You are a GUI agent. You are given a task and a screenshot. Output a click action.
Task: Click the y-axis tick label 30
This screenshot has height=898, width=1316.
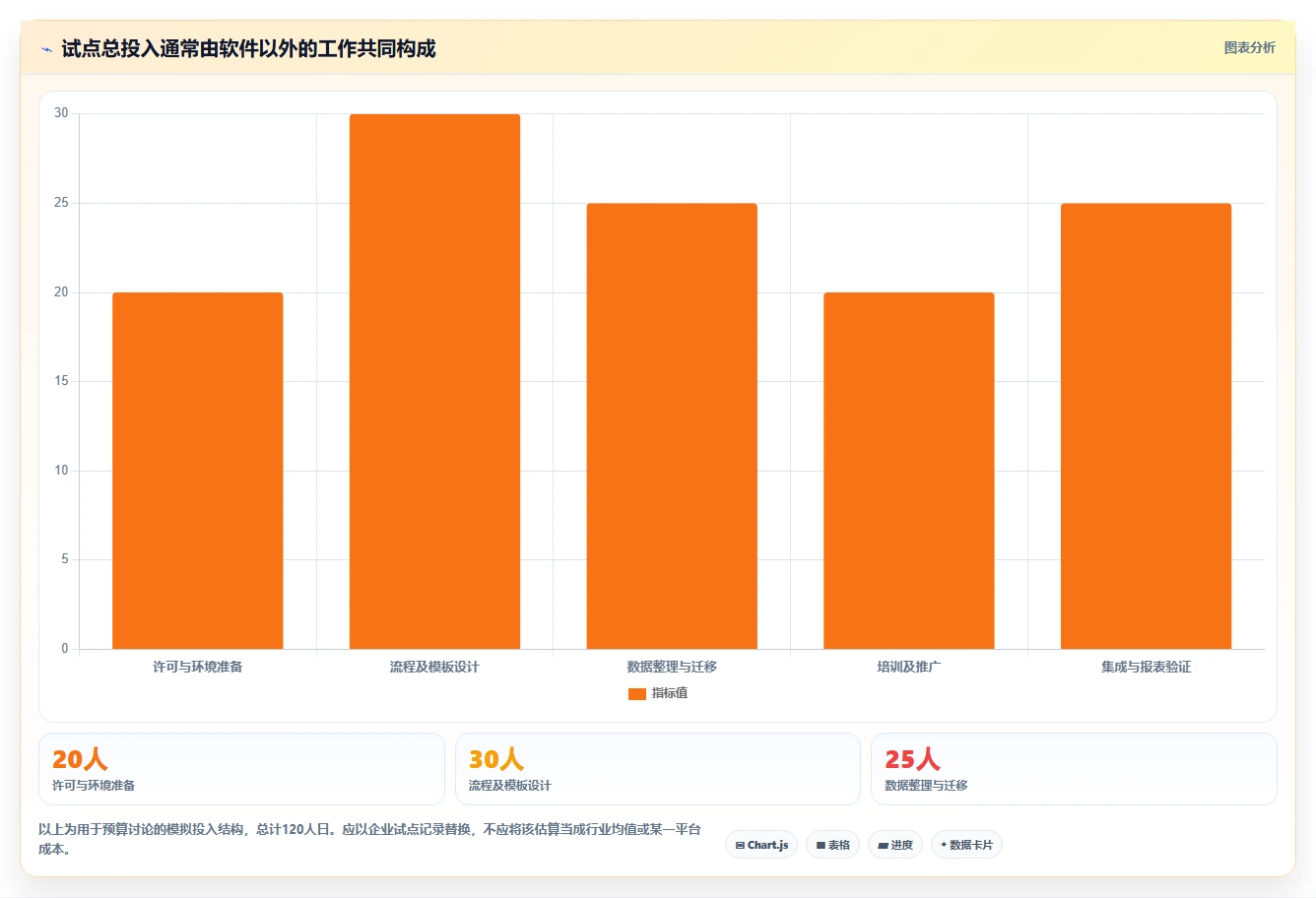(61, 113)
